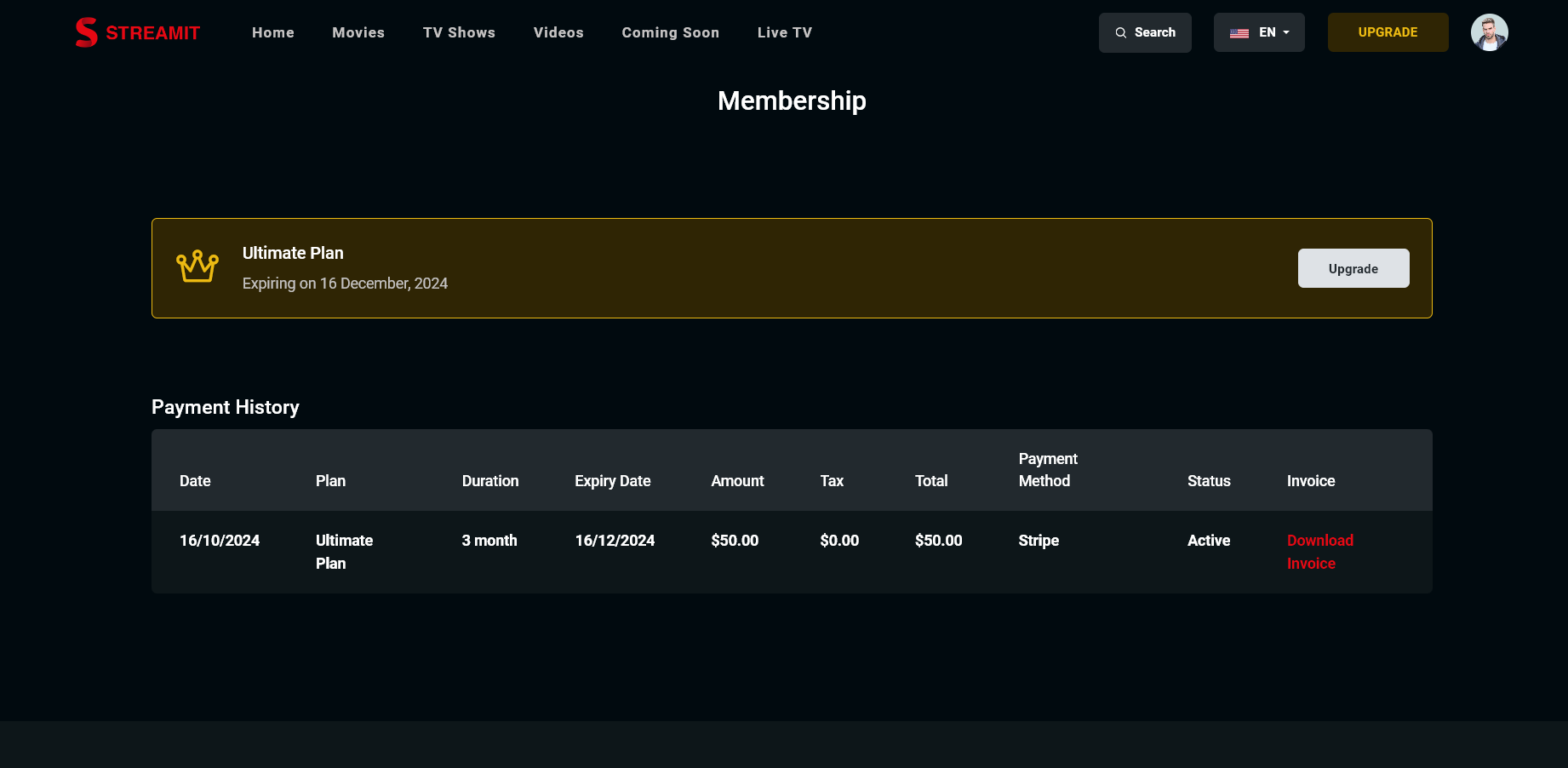Open the profile avatar picture
The width and height of the screenshot is (1568, 768).
(1490, 32)
